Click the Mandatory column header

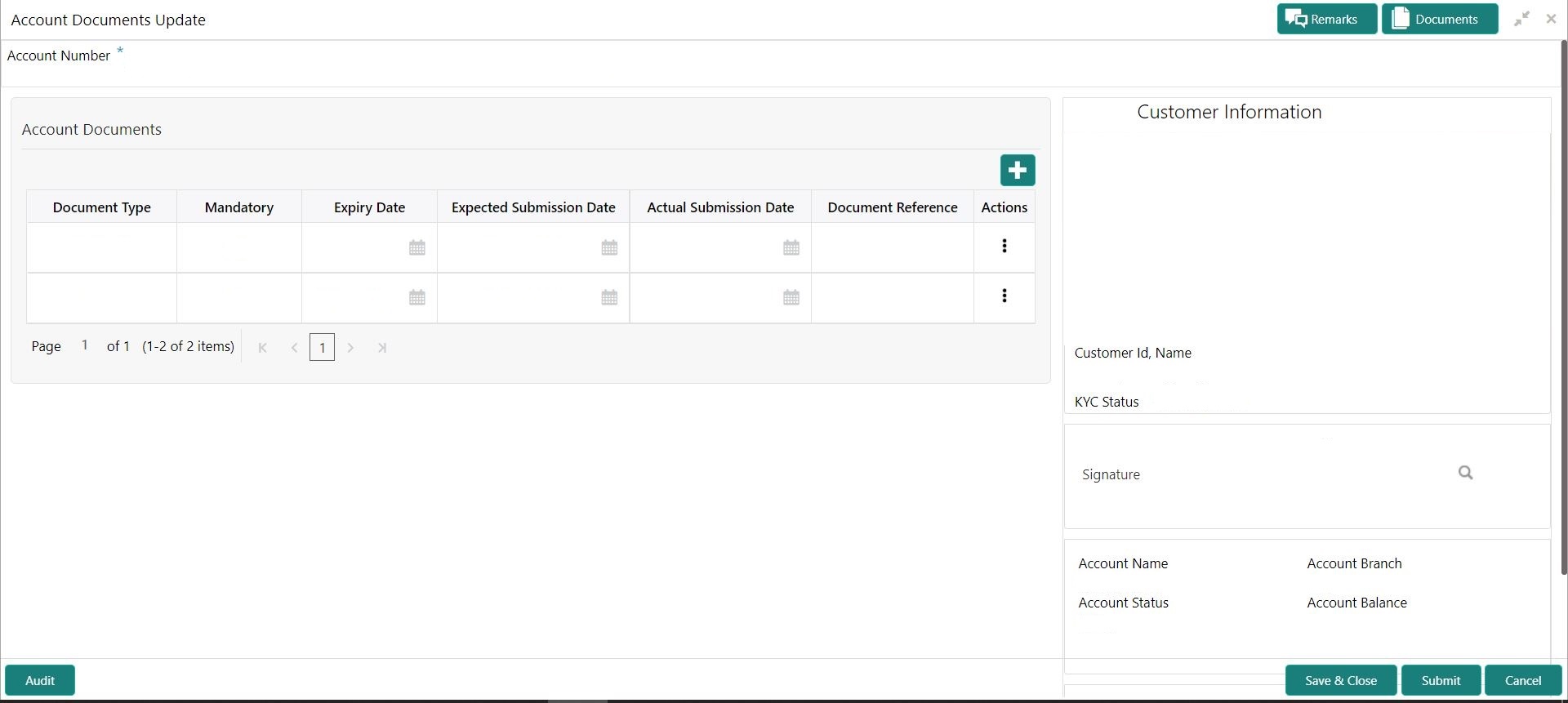point(239,207)
